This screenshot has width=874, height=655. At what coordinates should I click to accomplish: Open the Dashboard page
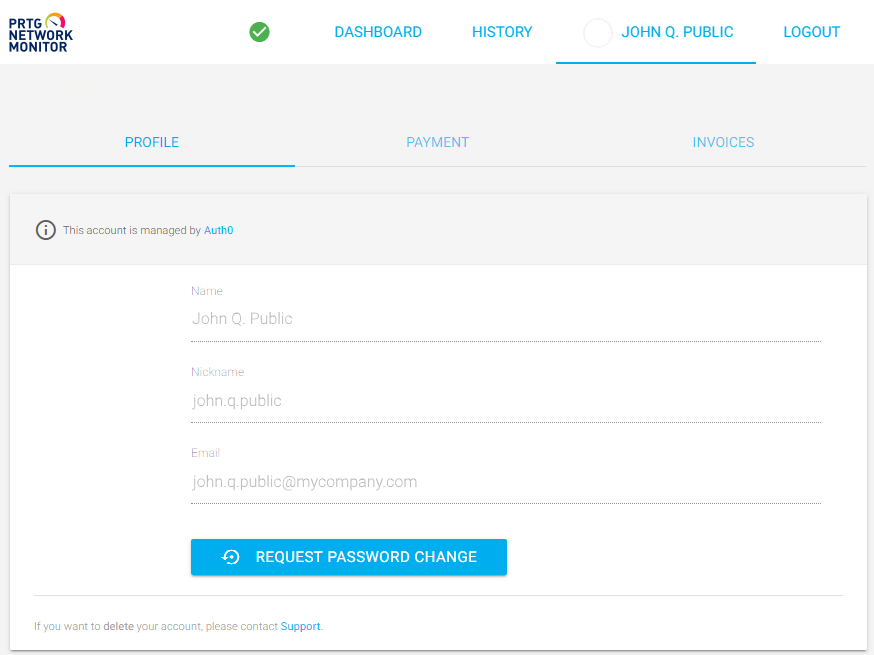coord(378,32)
